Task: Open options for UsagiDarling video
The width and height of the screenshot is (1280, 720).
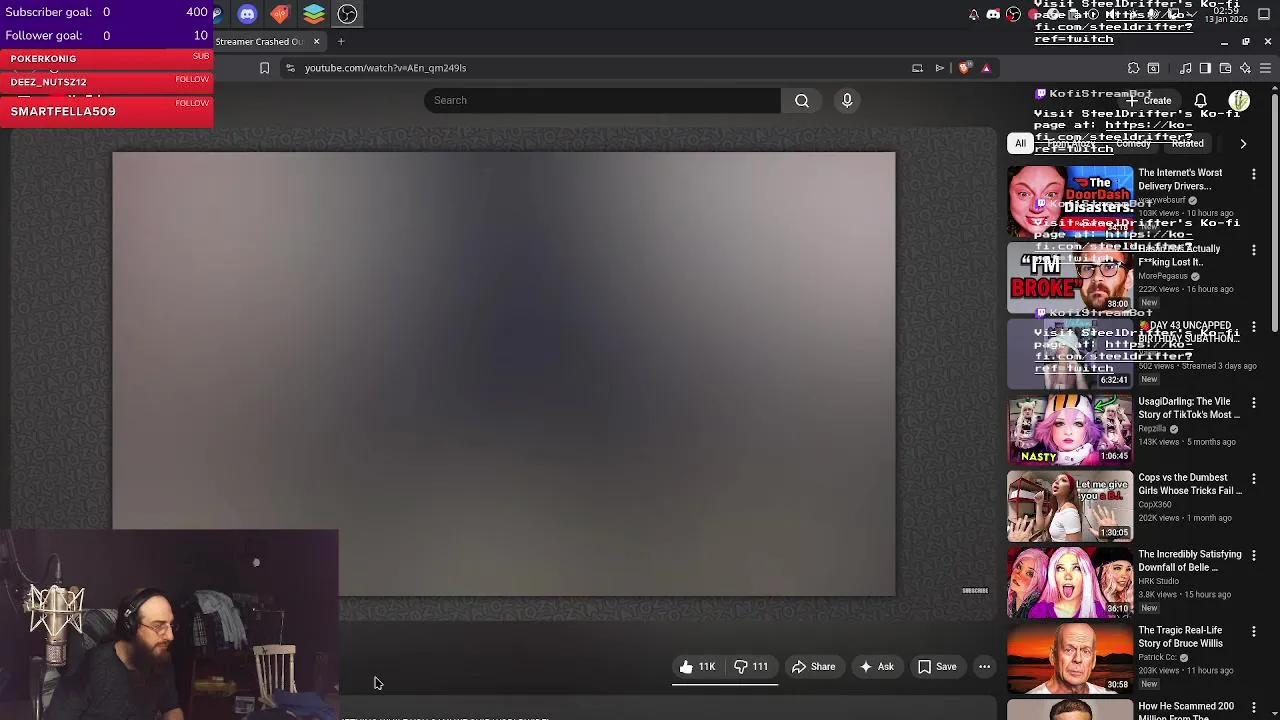Action: pyautogui.click(x=1253, y=402)
